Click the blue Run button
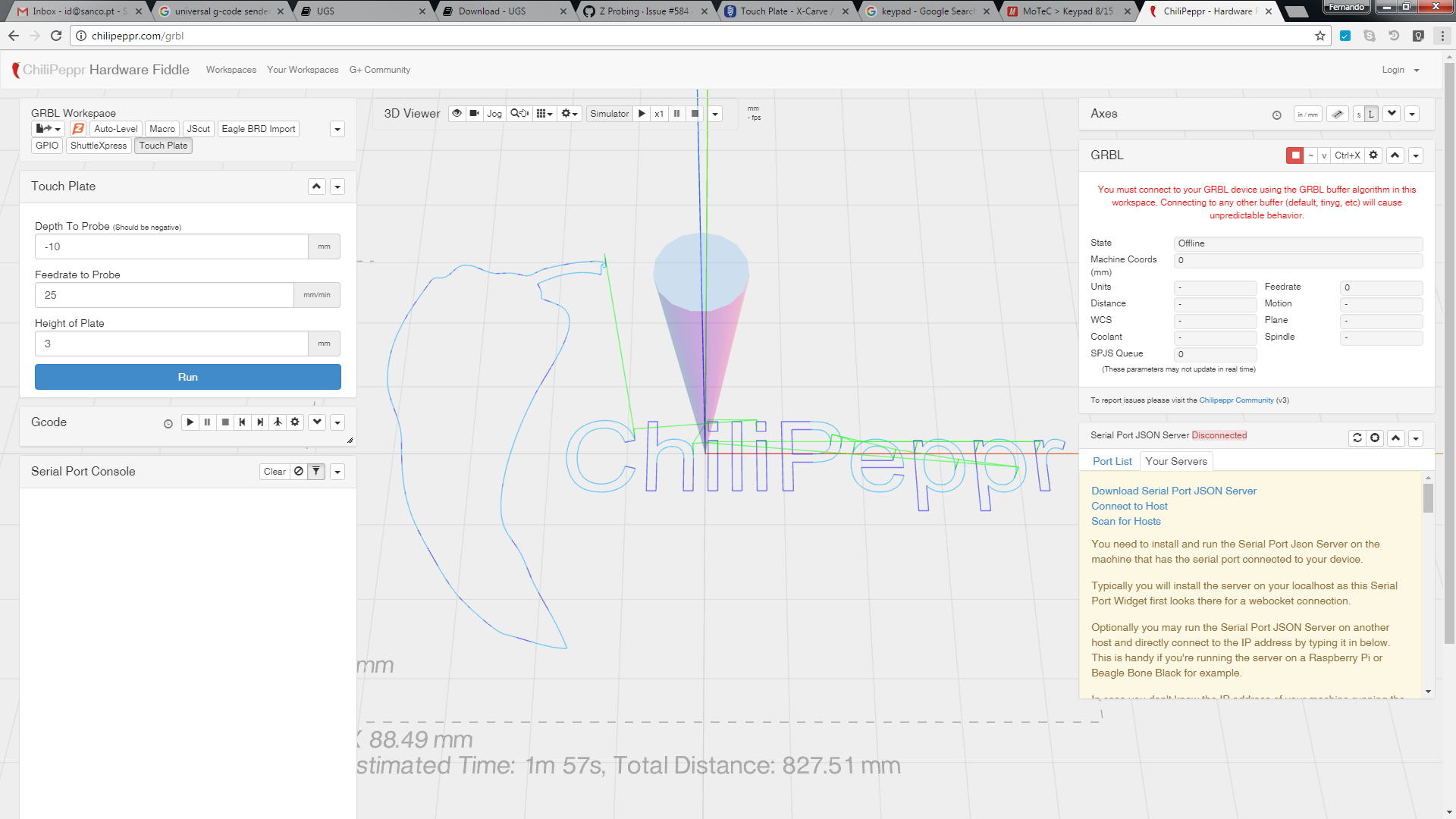The height and width of the screenshot is (819, 1456). [188, 377]
